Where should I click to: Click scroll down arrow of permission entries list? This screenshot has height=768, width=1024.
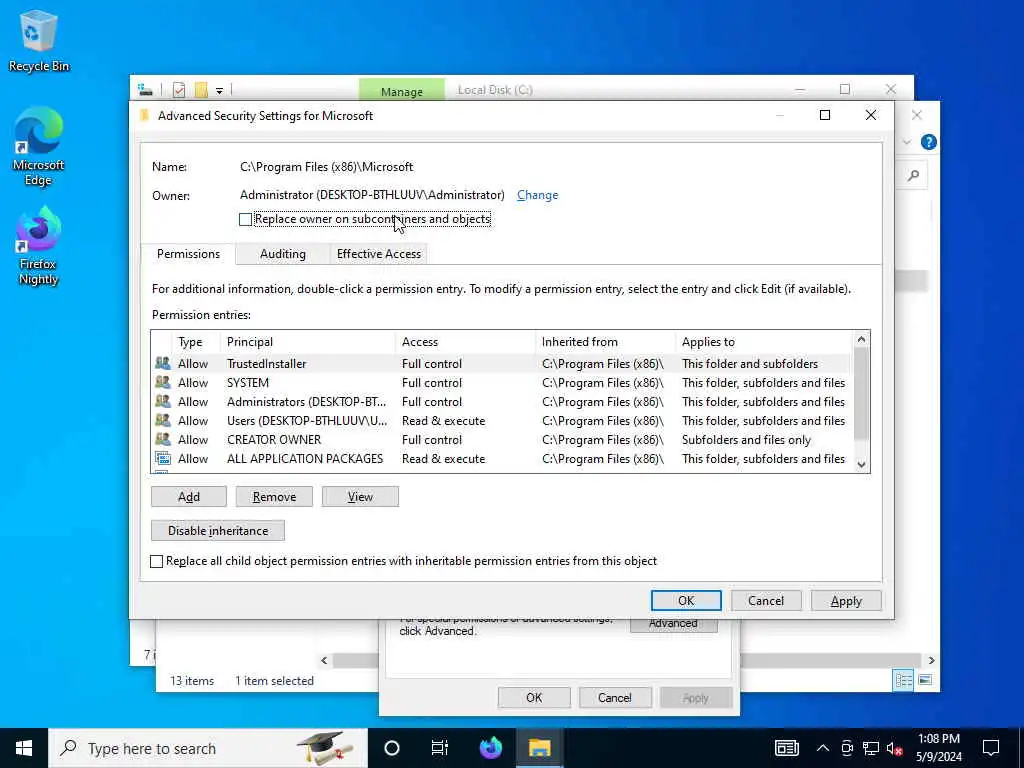tap(861, 464)
